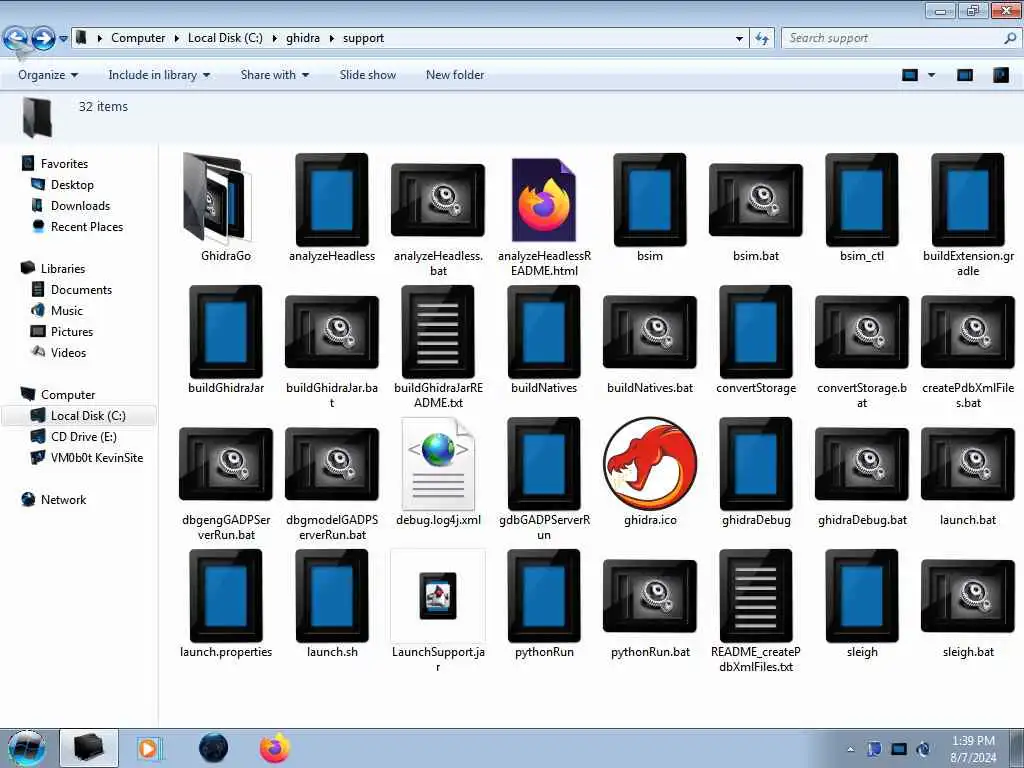
Task: Select the createPdbXmlFiles.bat file icon
Action: 968,332
